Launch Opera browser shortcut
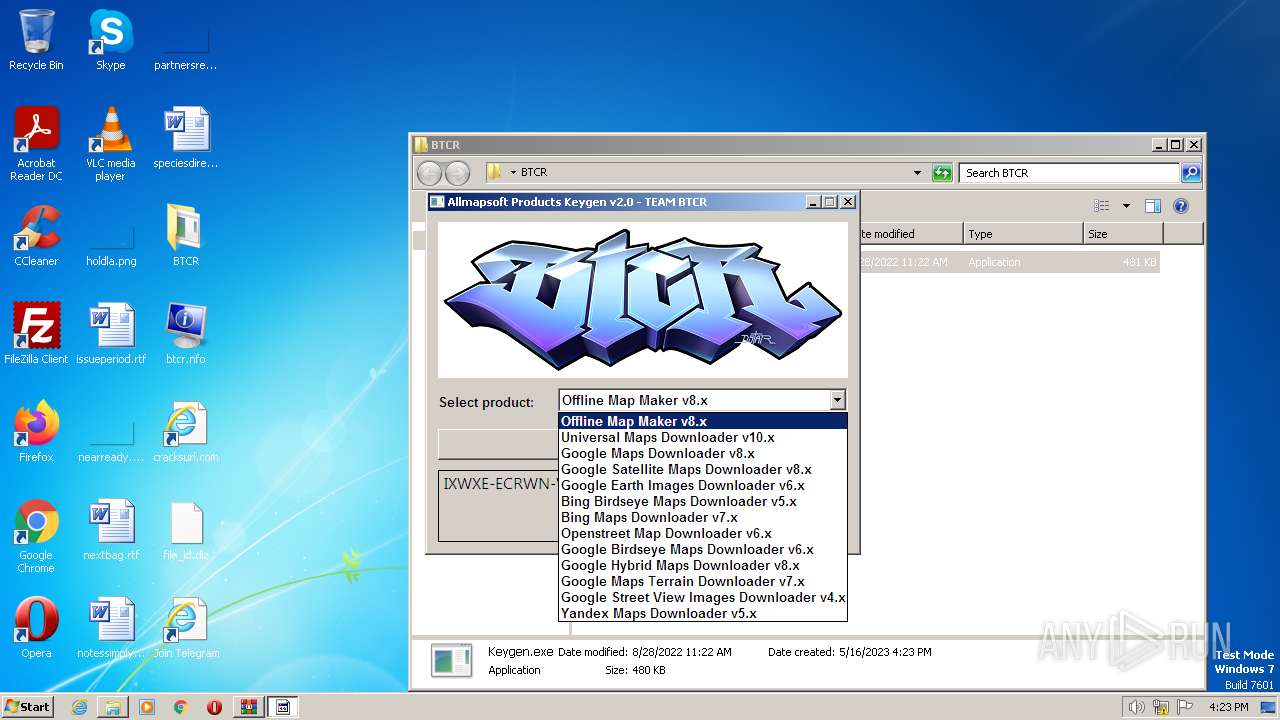Viewport: 1280px width, 720px height. point(36,628)
